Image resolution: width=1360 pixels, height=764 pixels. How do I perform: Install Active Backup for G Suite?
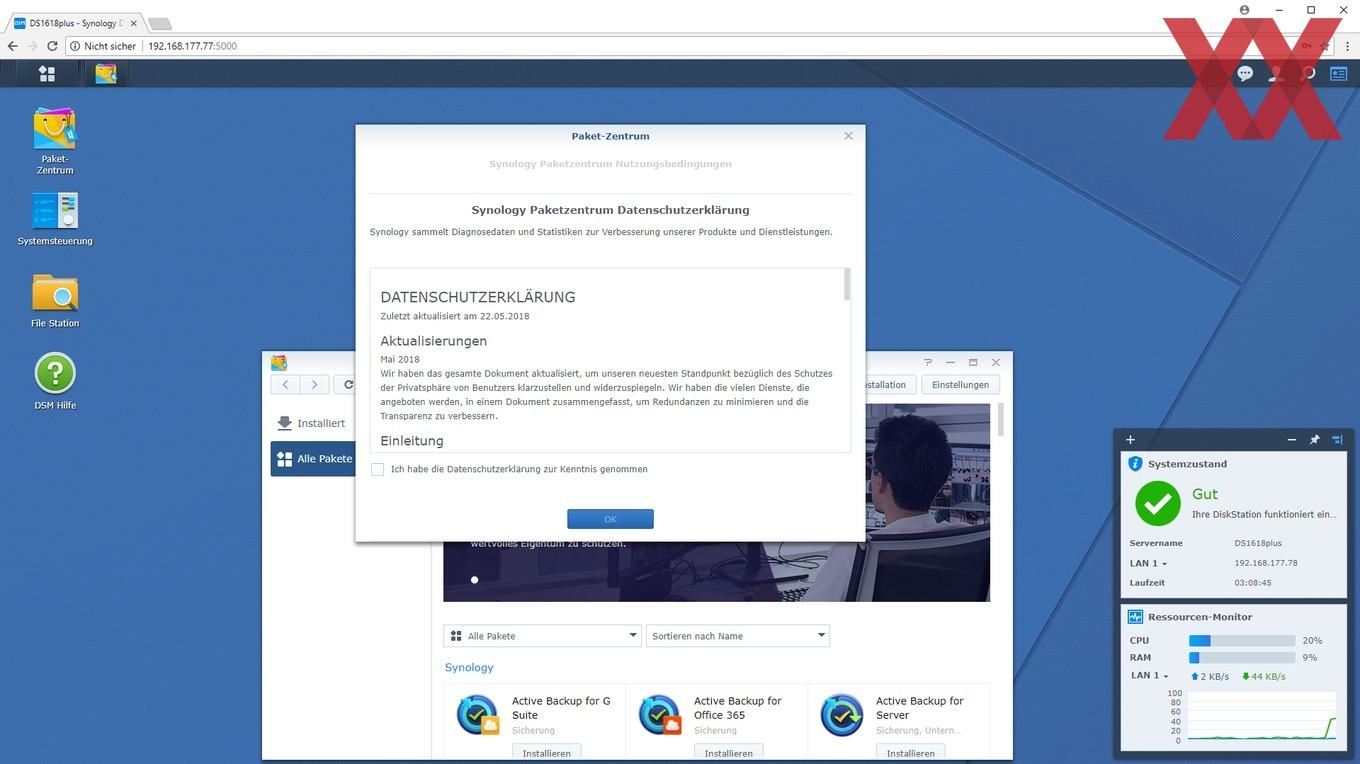547,753
